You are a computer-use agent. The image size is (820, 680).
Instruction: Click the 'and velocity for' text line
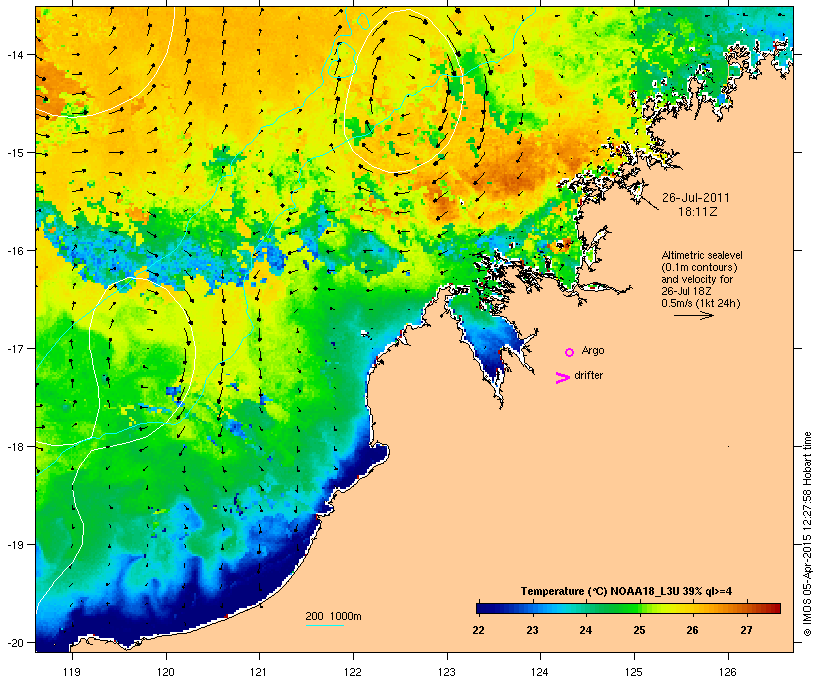click(x=697, y=279)
